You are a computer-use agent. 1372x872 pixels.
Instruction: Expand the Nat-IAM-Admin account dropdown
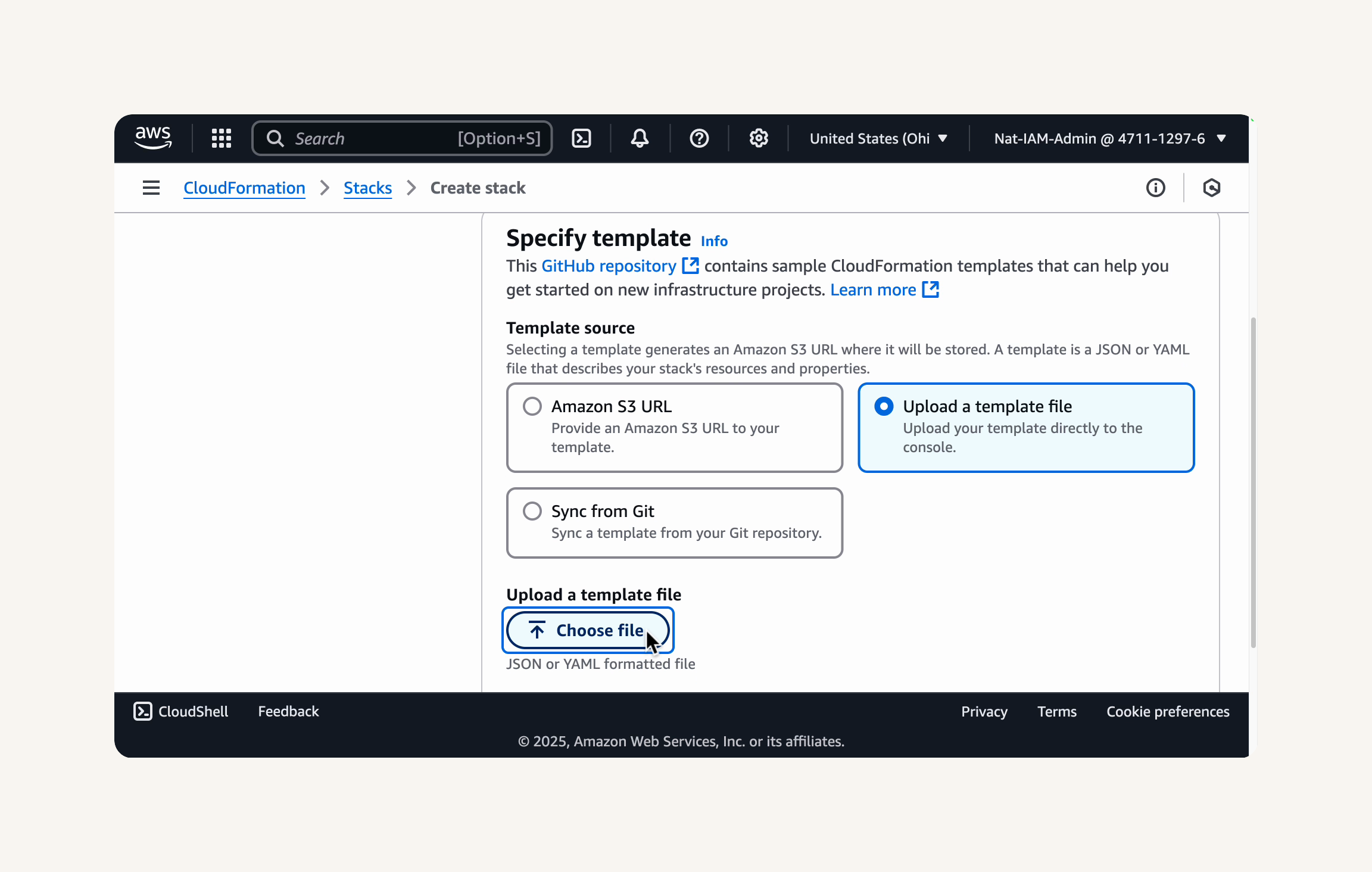[1110, 138]
